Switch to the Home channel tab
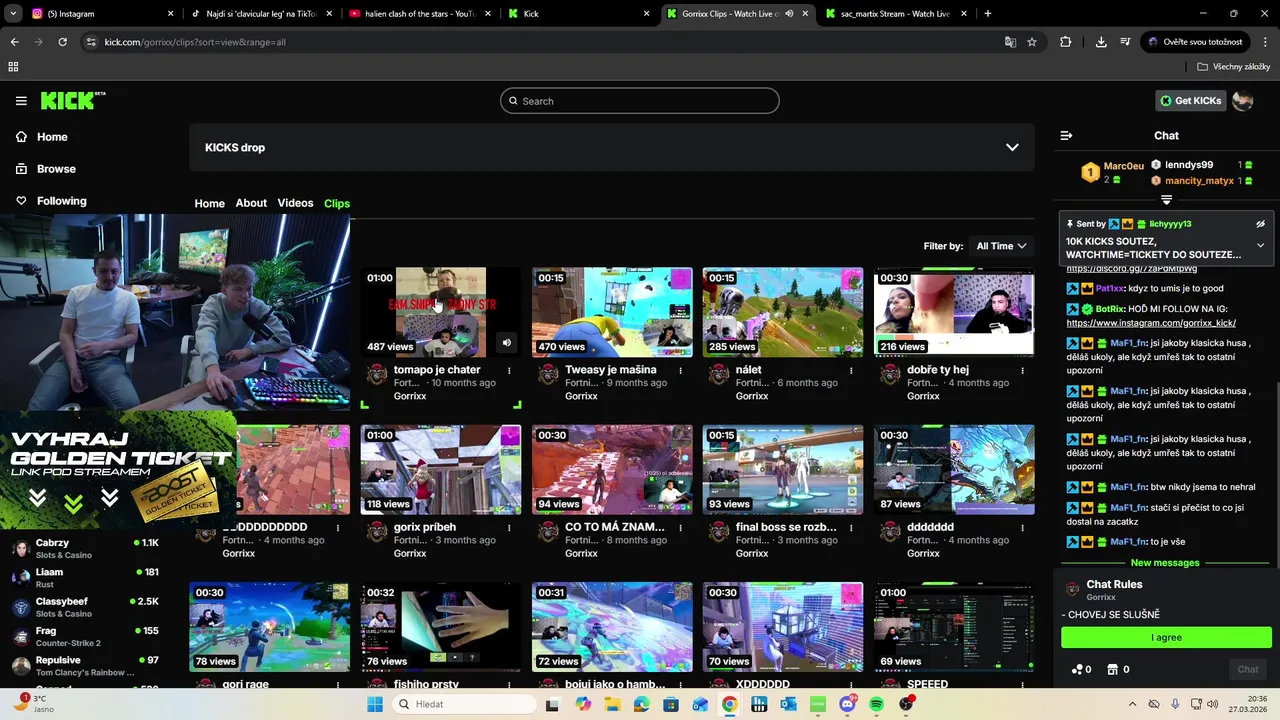 [x=209, y=203]
